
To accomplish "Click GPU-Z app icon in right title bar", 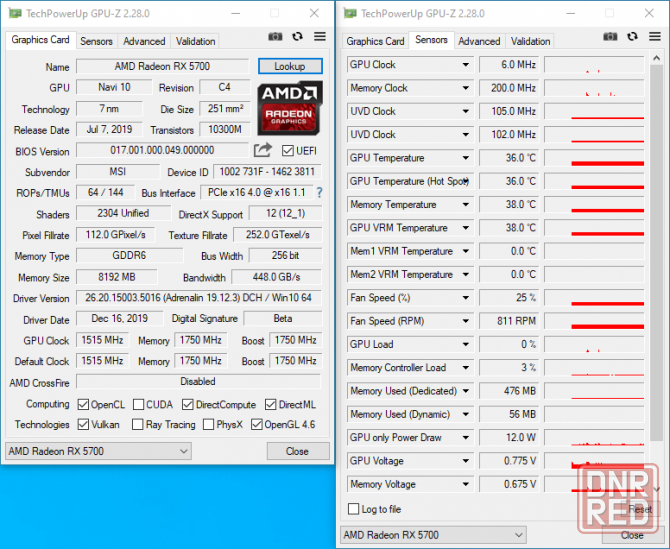I will click(350, 13).
